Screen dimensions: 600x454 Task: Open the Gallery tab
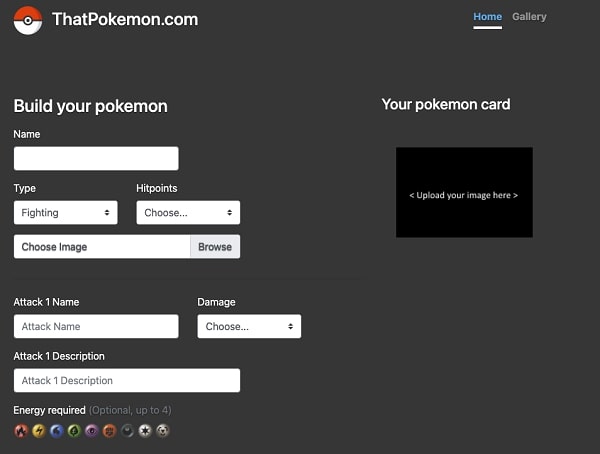tap(529, 17)
